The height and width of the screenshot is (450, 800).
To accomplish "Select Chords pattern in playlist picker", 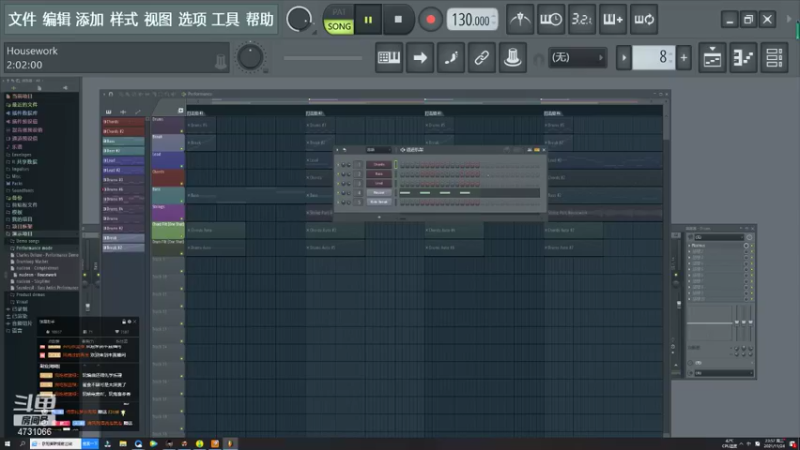I will pos(123,122).
